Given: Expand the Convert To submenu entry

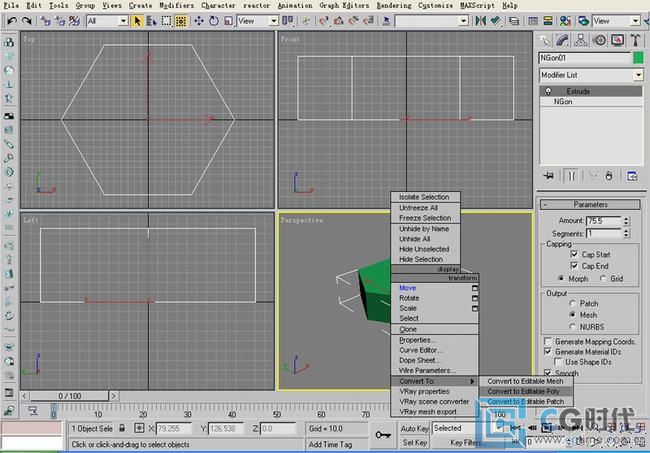Looking at the screenshot, I should point(434,381).
